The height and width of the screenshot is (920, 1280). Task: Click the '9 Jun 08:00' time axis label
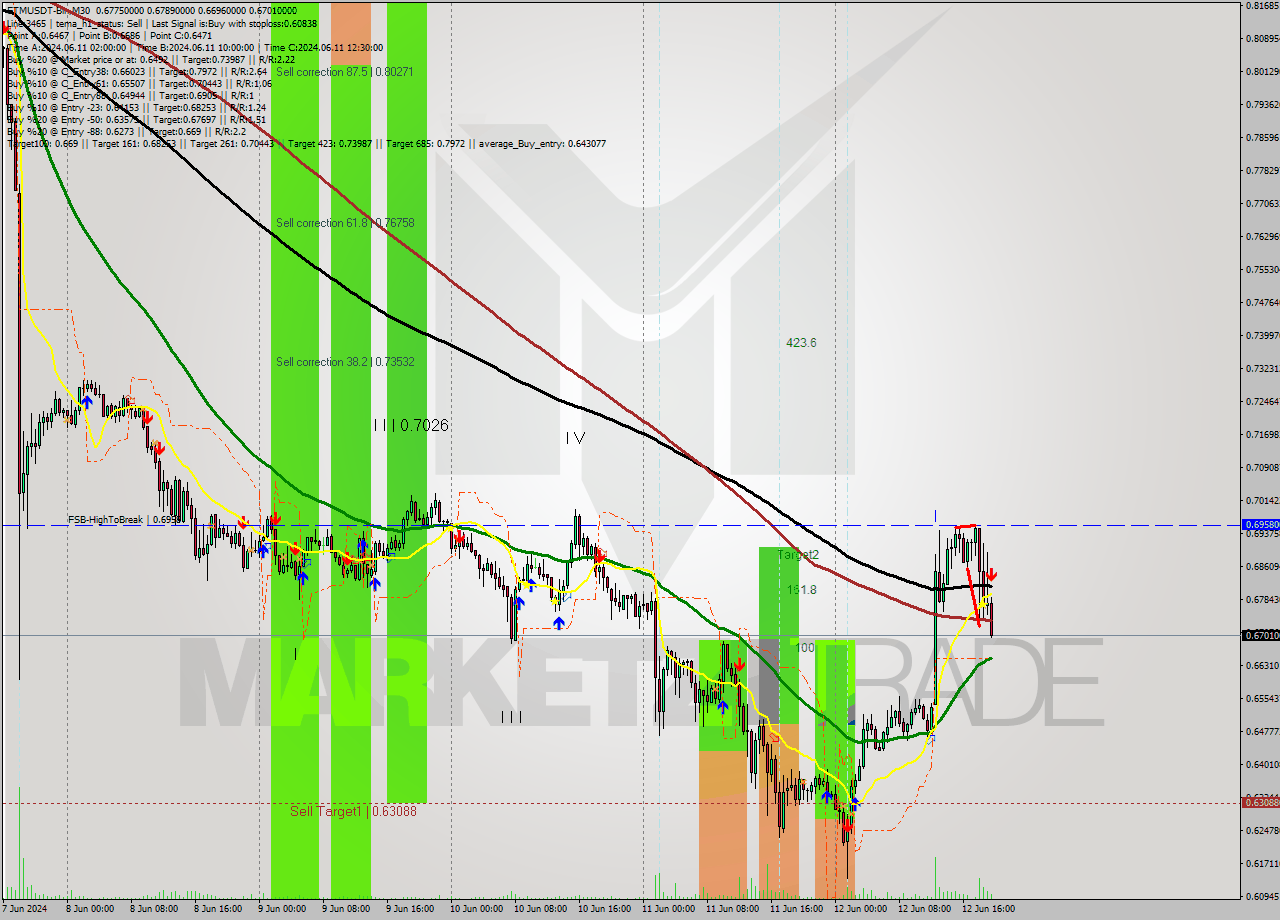346,909
